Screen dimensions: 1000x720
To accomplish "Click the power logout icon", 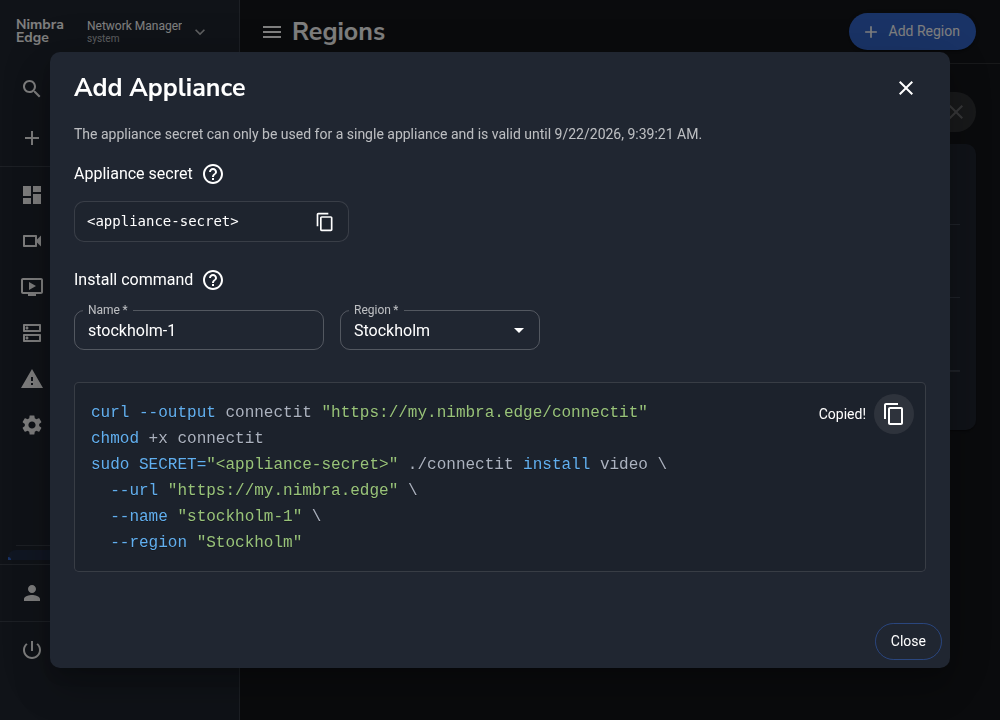I will pos(32,650).
